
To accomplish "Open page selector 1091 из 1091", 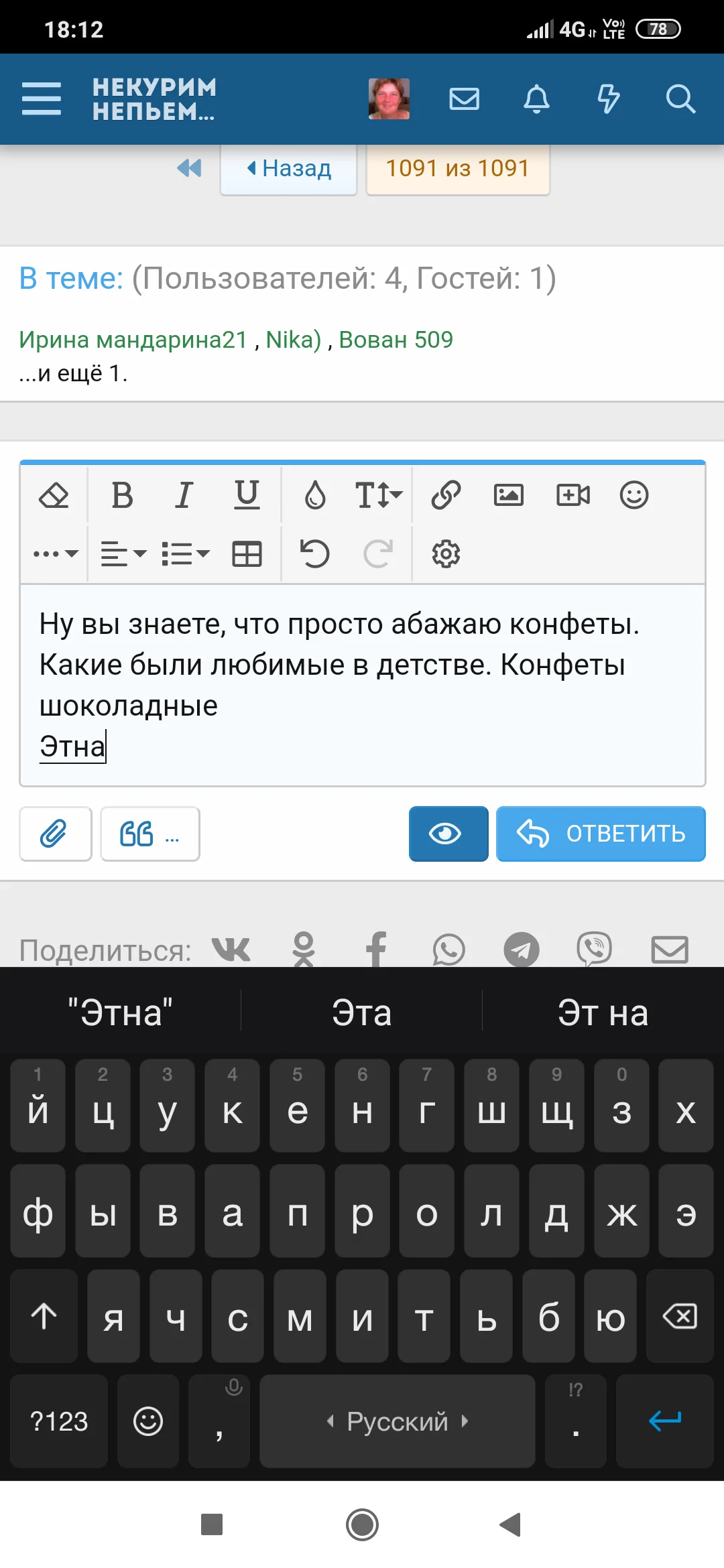I will [458, 169].
